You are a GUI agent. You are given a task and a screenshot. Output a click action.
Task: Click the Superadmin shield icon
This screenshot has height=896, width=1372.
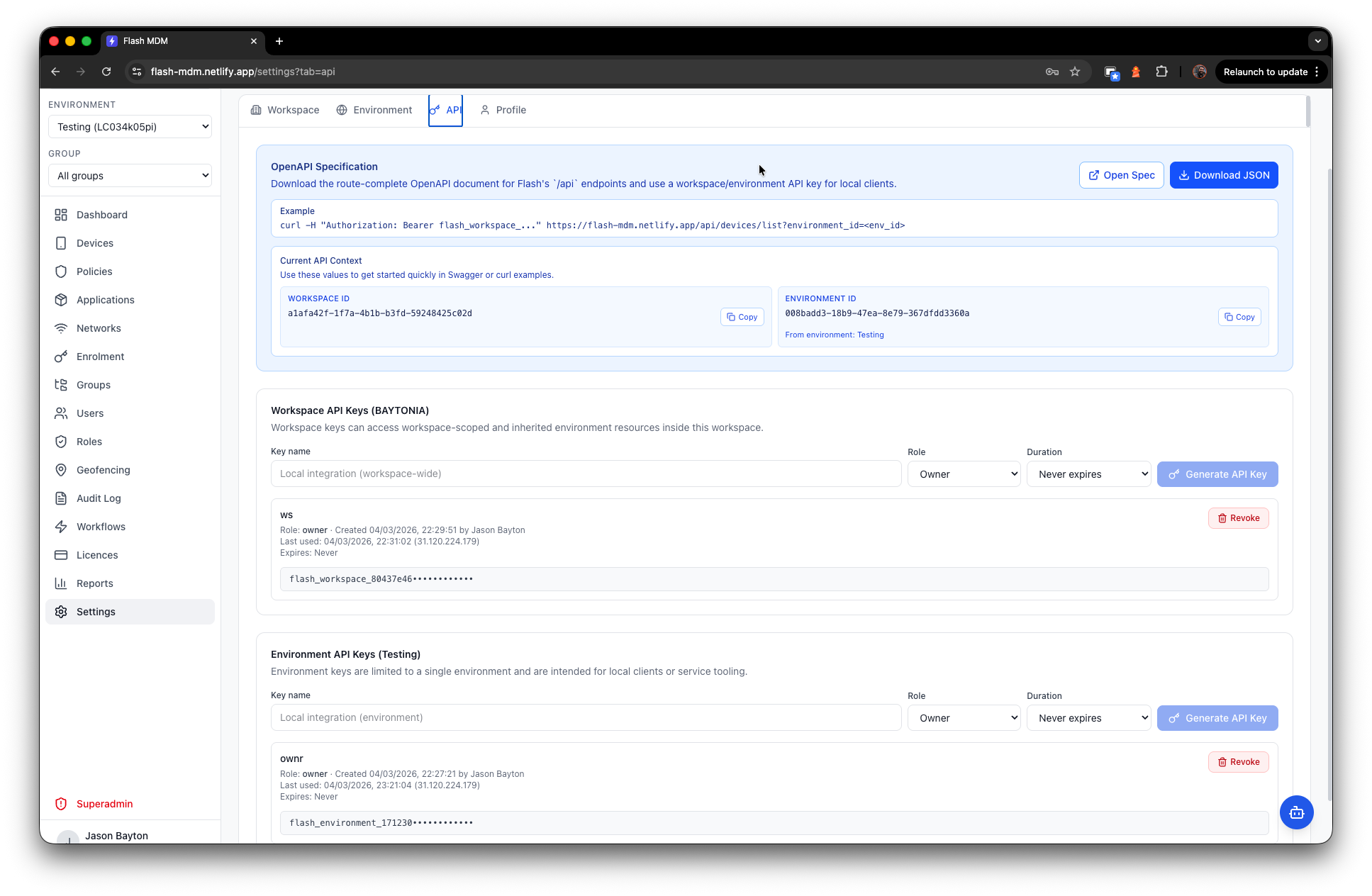[x=61, y=804]
